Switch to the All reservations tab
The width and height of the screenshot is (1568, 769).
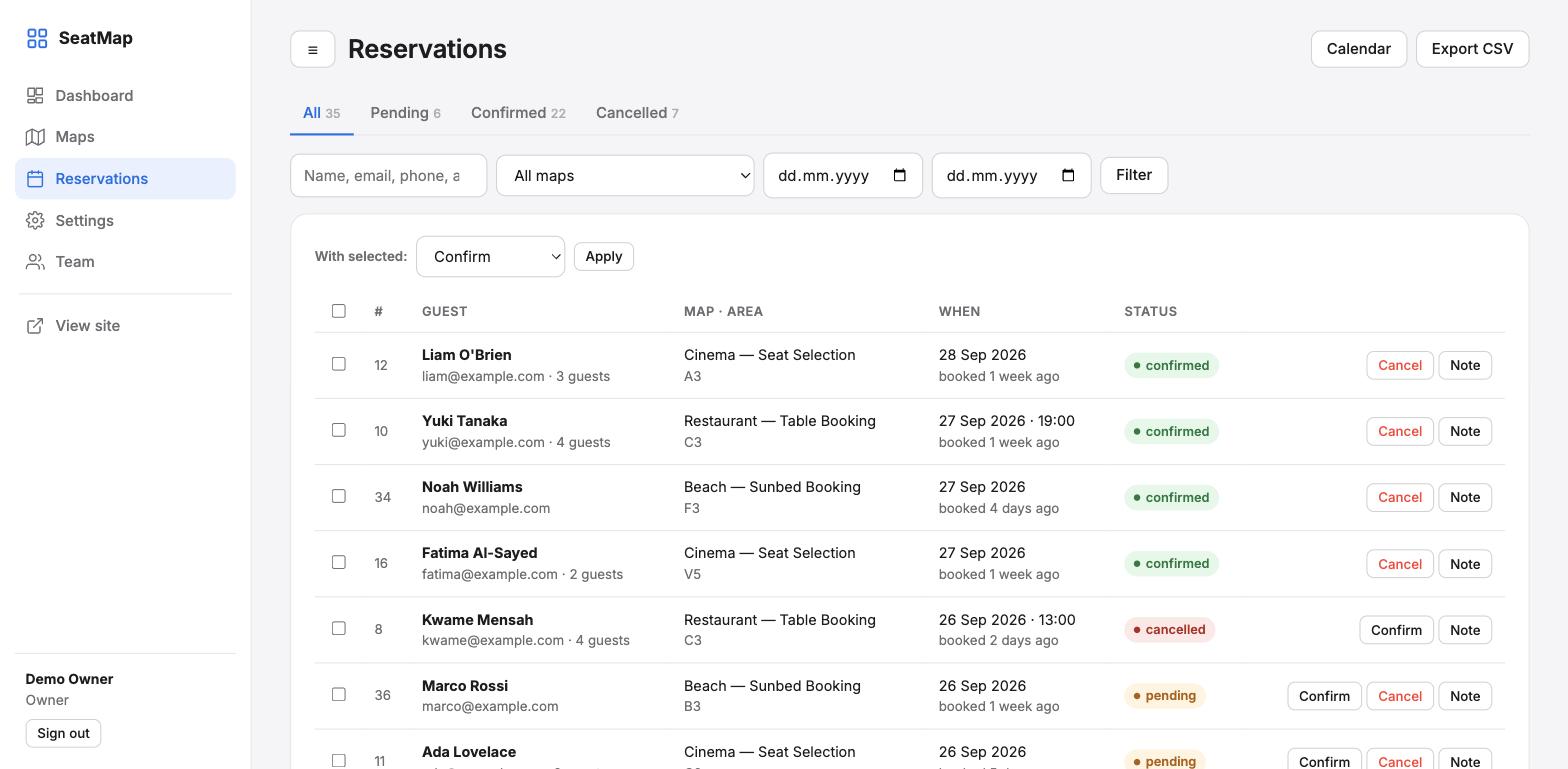322,113
